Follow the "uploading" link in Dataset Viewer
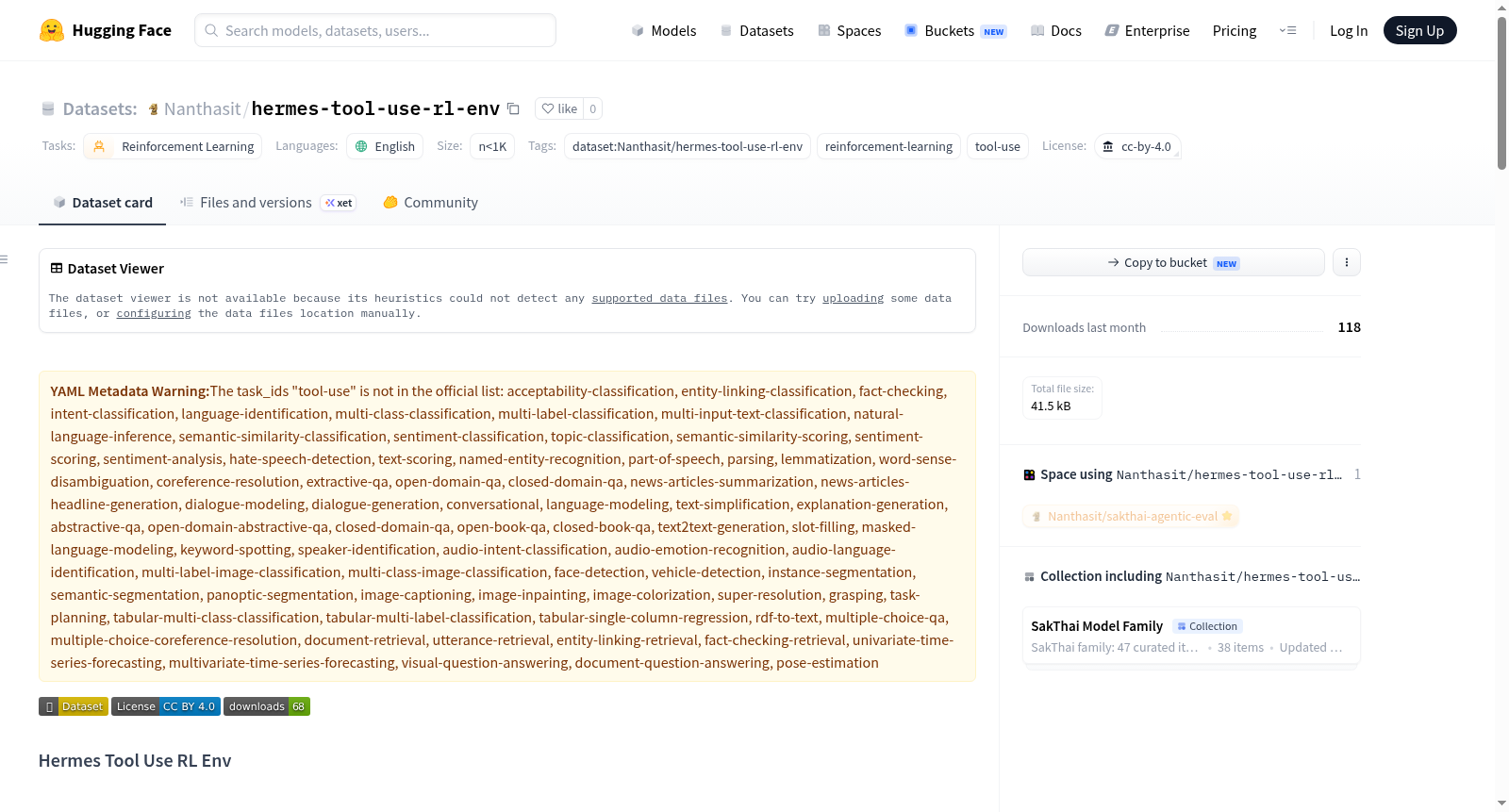Screen dimensions: 1509x812 [x=853, y=298]
